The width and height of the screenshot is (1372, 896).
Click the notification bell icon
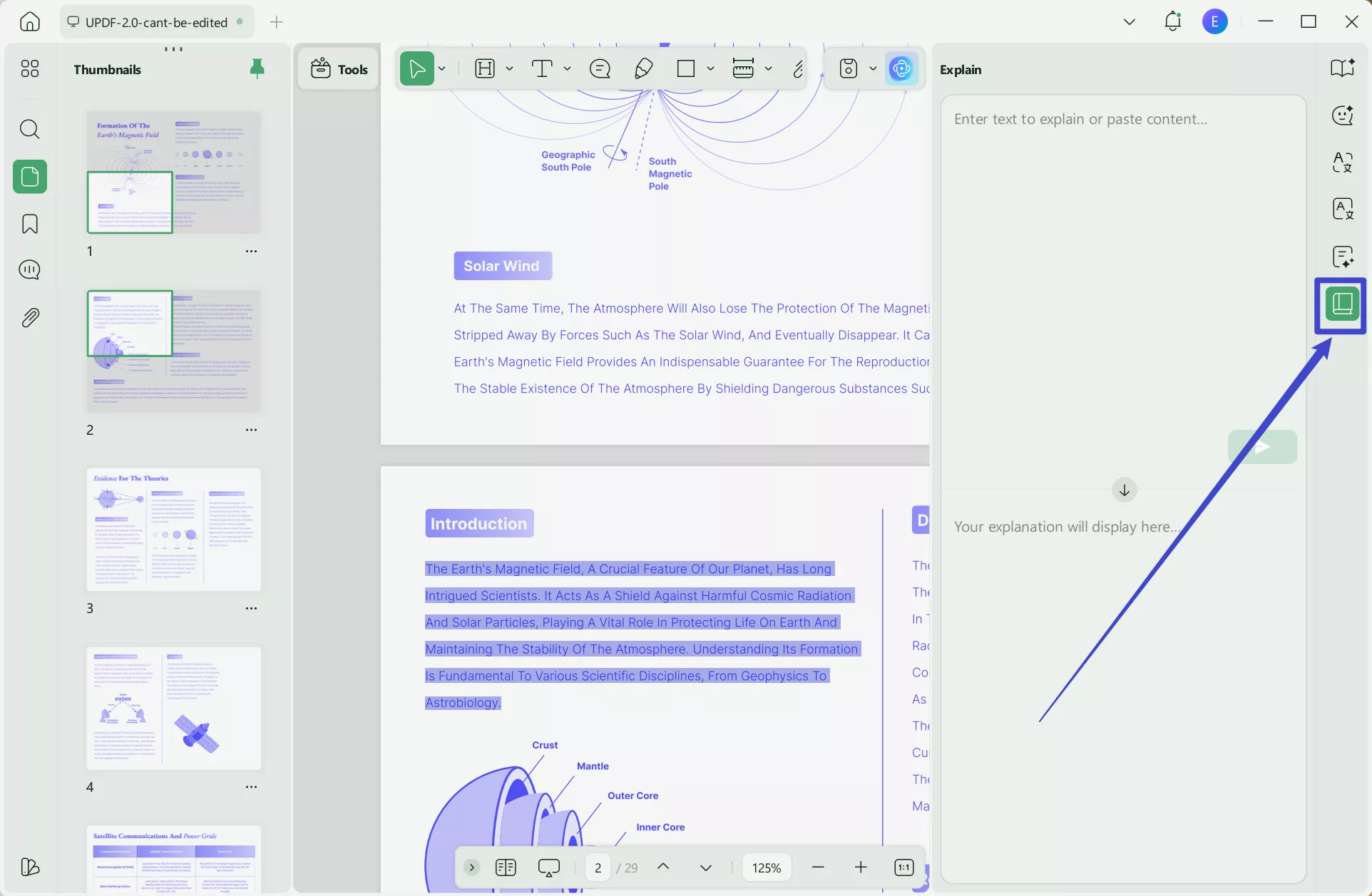coord(1172,21)
